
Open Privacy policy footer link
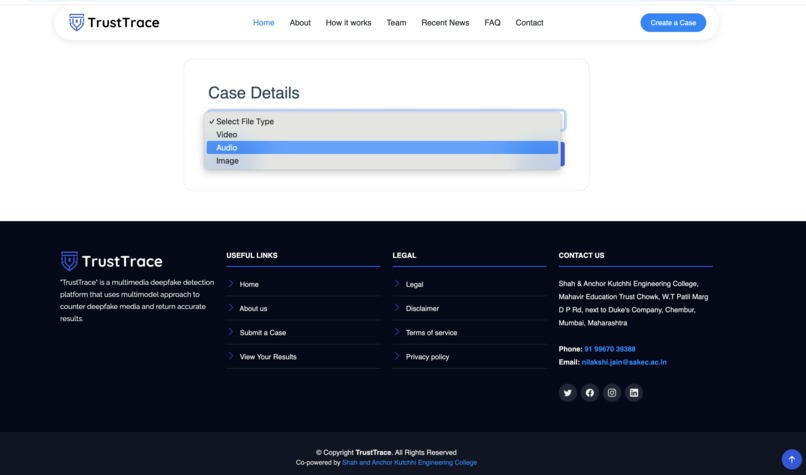coord(427,357)
